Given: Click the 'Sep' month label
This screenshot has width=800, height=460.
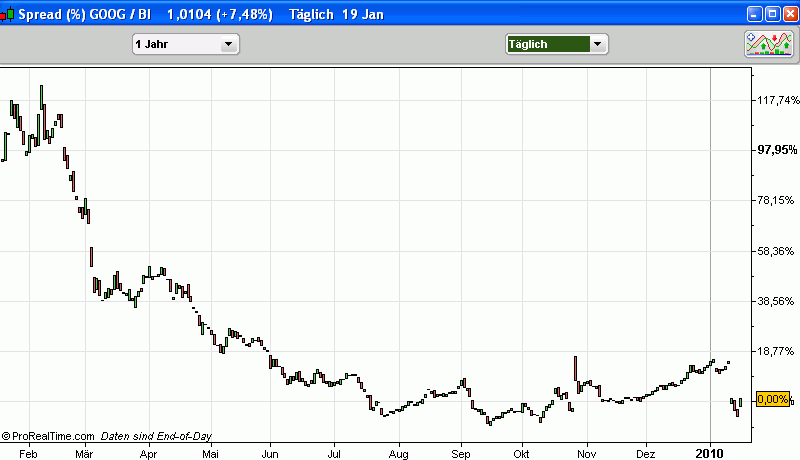Looking at the screenshot, I should click(461, 453).
